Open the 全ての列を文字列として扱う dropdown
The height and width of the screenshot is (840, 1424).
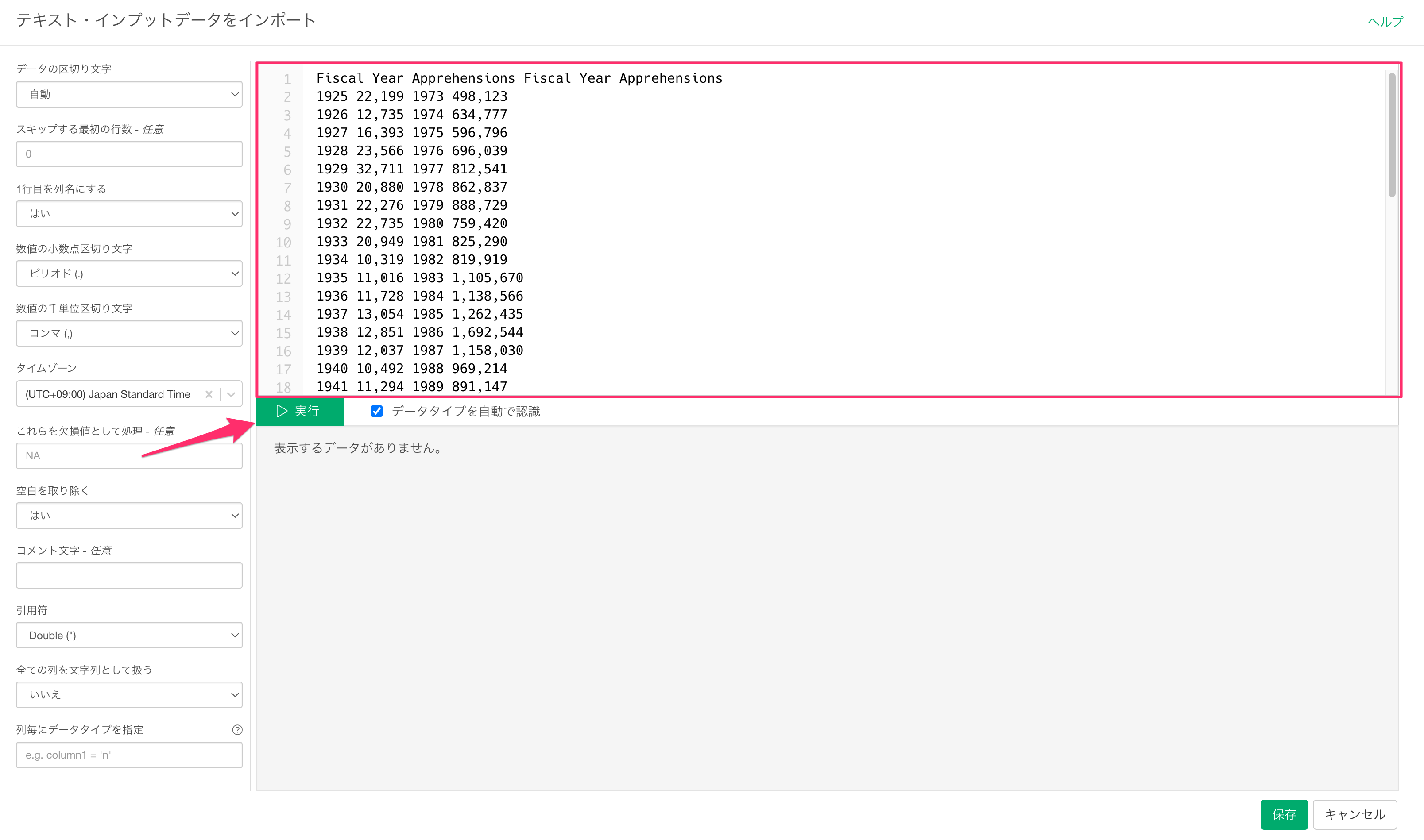click(129, 694)
